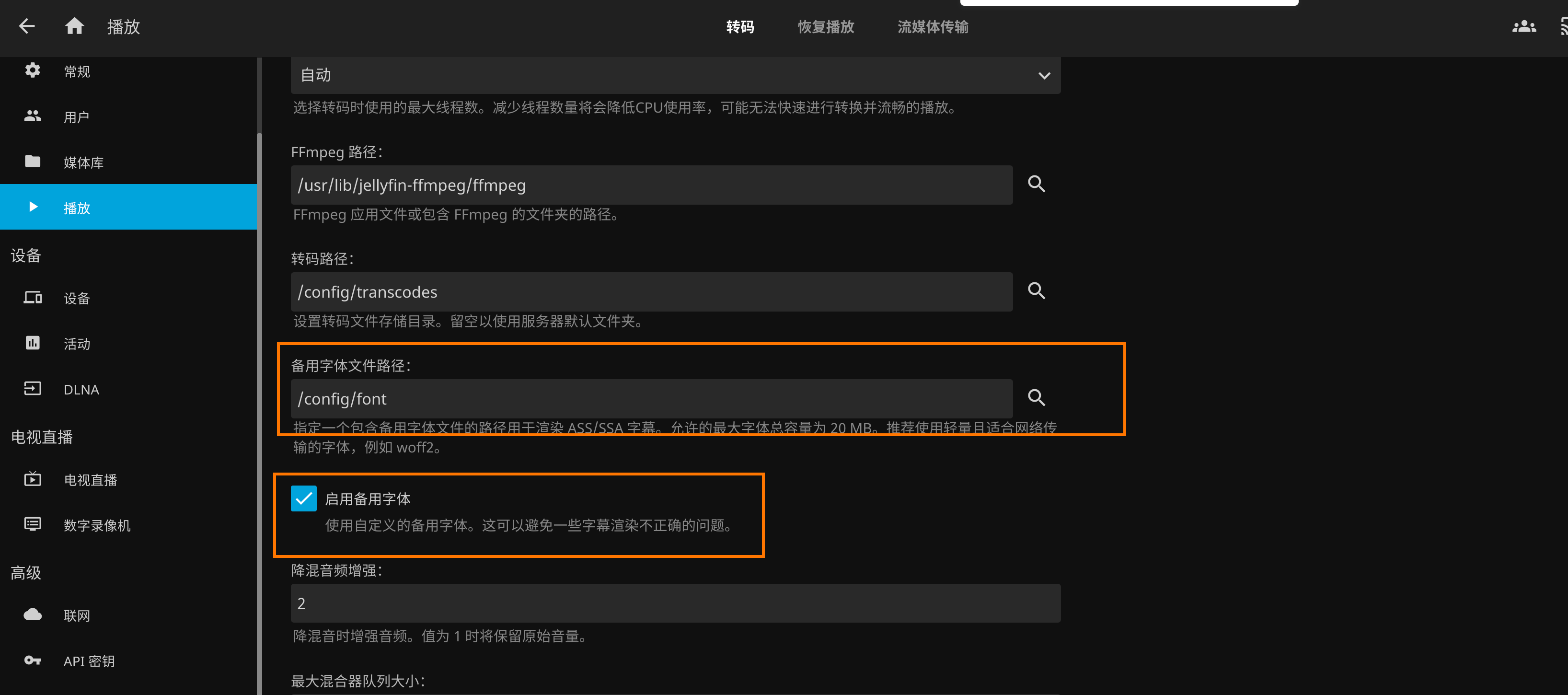Expand the 自动 thread count dropdown
The image size is (1568, 695).
coord(675,75)
